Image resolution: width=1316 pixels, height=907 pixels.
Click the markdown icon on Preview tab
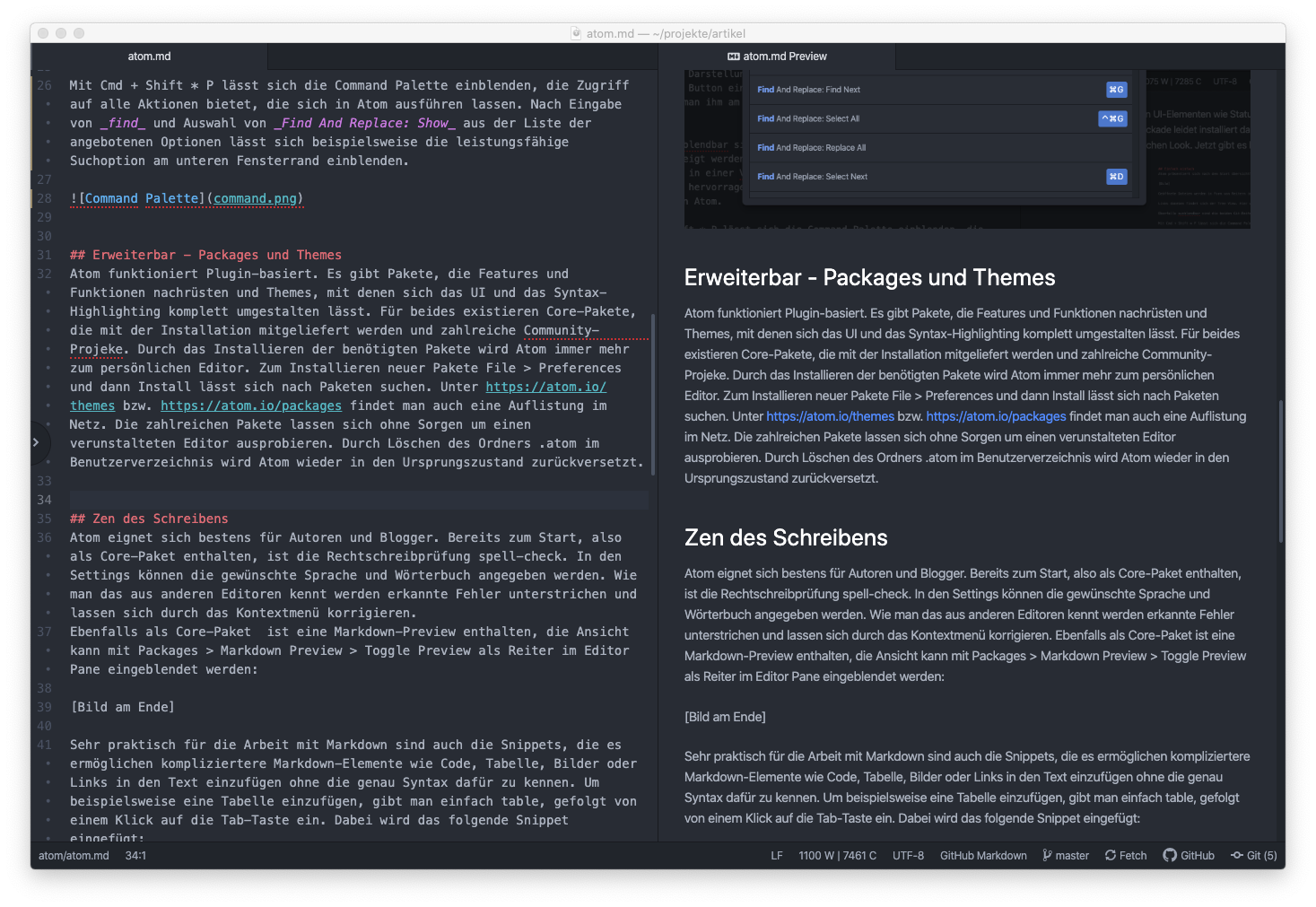[733, 57]
